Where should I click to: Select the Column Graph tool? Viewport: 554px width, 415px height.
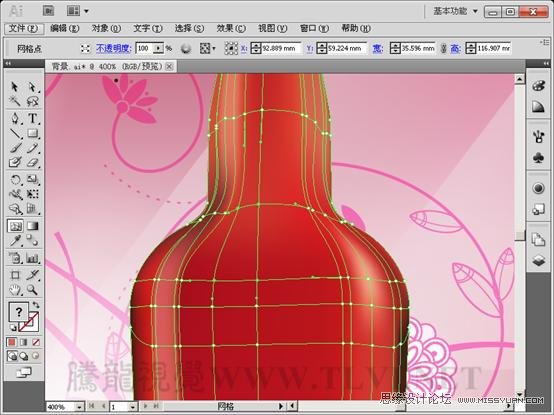(x=32, y=258)
